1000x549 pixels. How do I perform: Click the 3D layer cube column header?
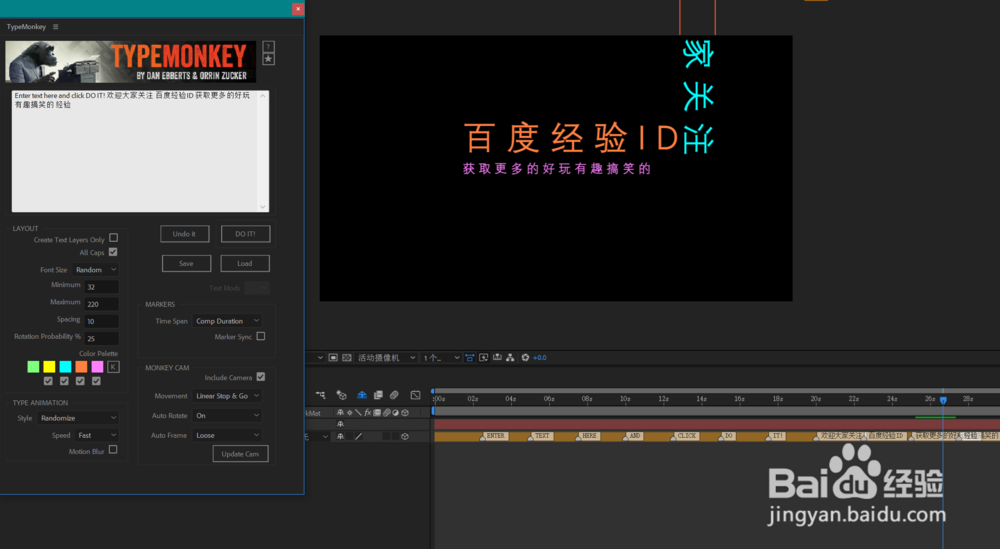404,413
